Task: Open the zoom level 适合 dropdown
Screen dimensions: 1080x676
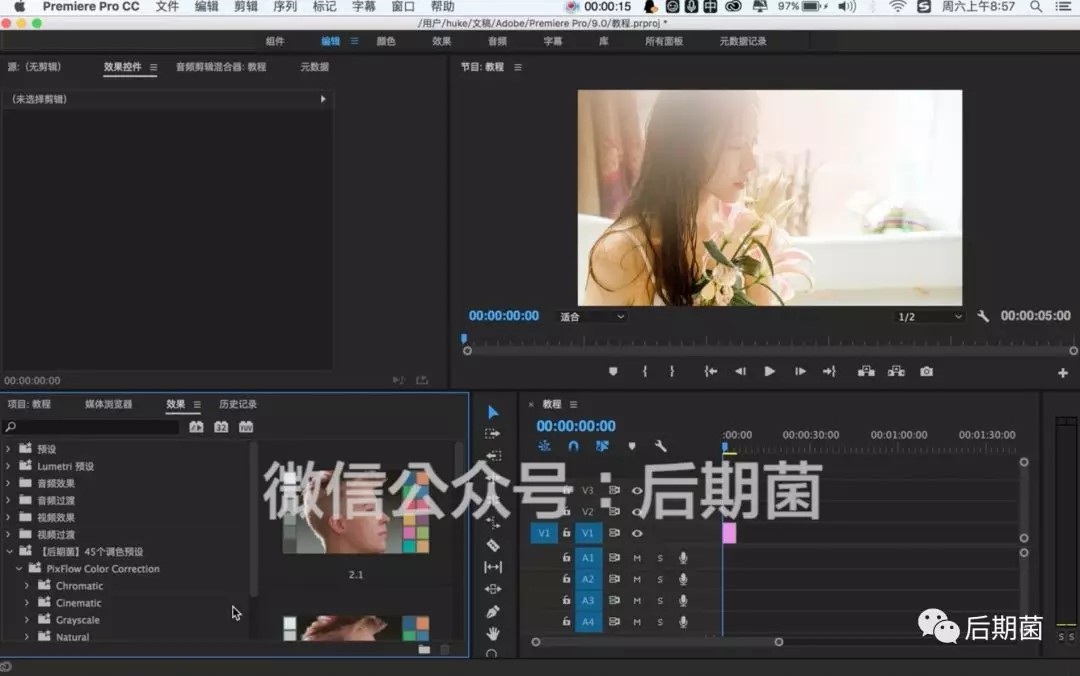Action: click(592, 317)
